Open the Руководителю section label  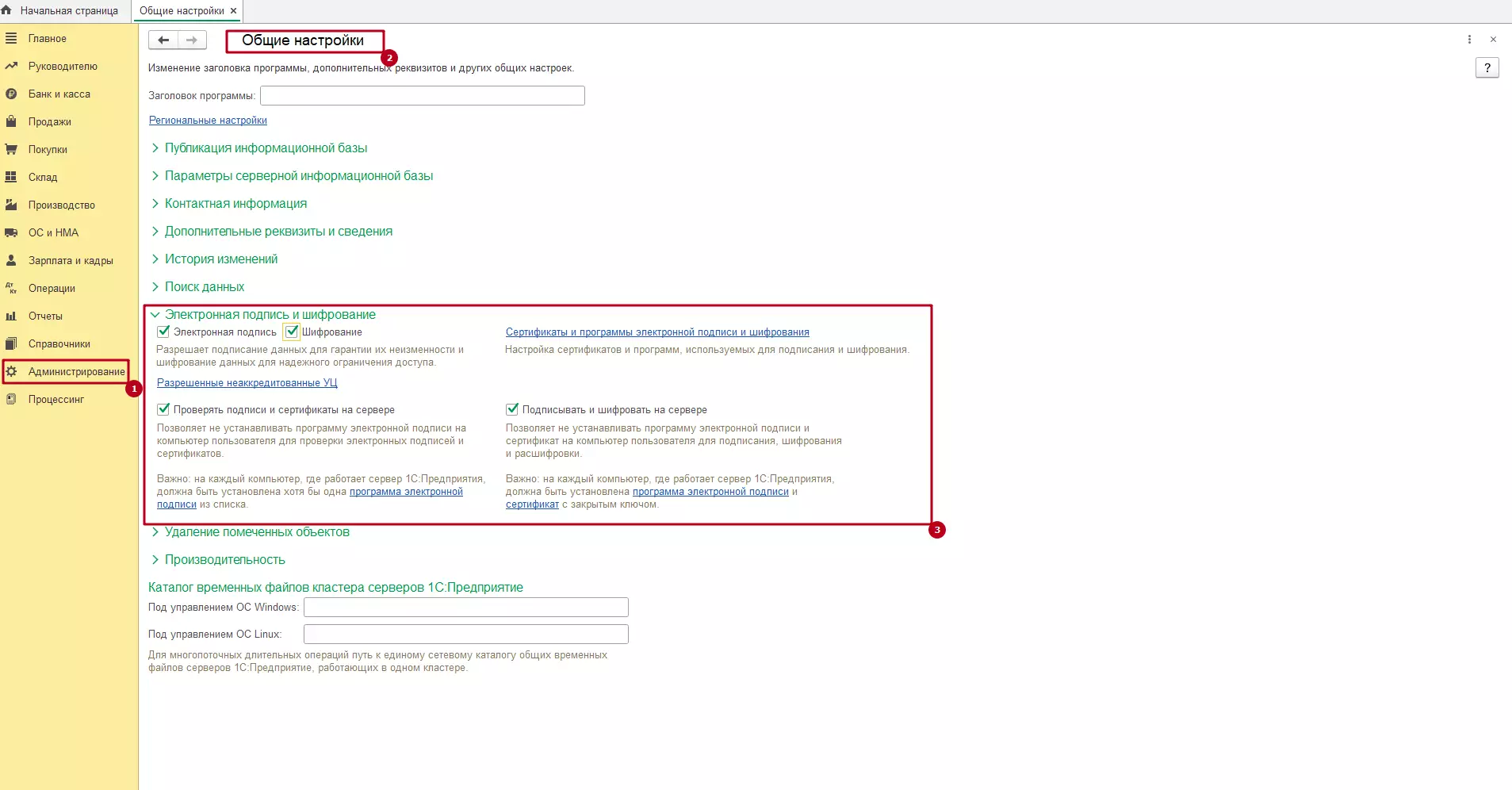click(63, 66)
